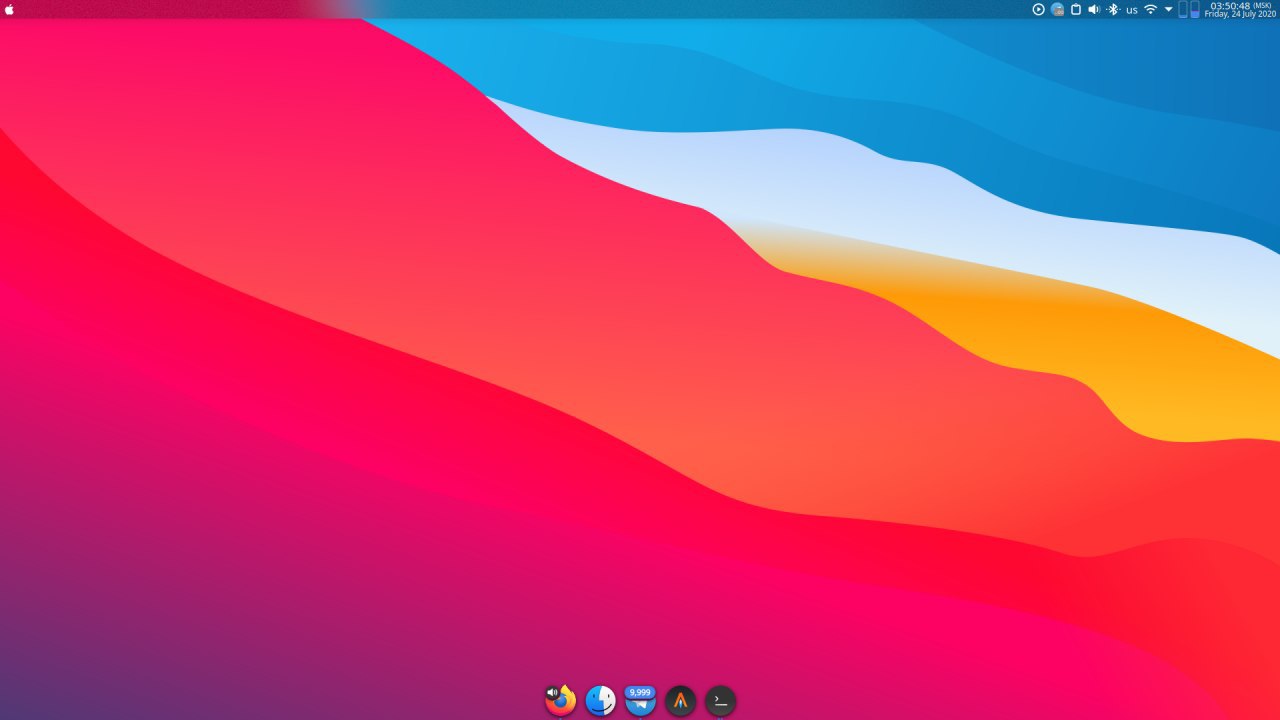Viewport: 1280px width, 720px height.
Task: Open the Apple logo launcher menu
Action: [9, 9]
